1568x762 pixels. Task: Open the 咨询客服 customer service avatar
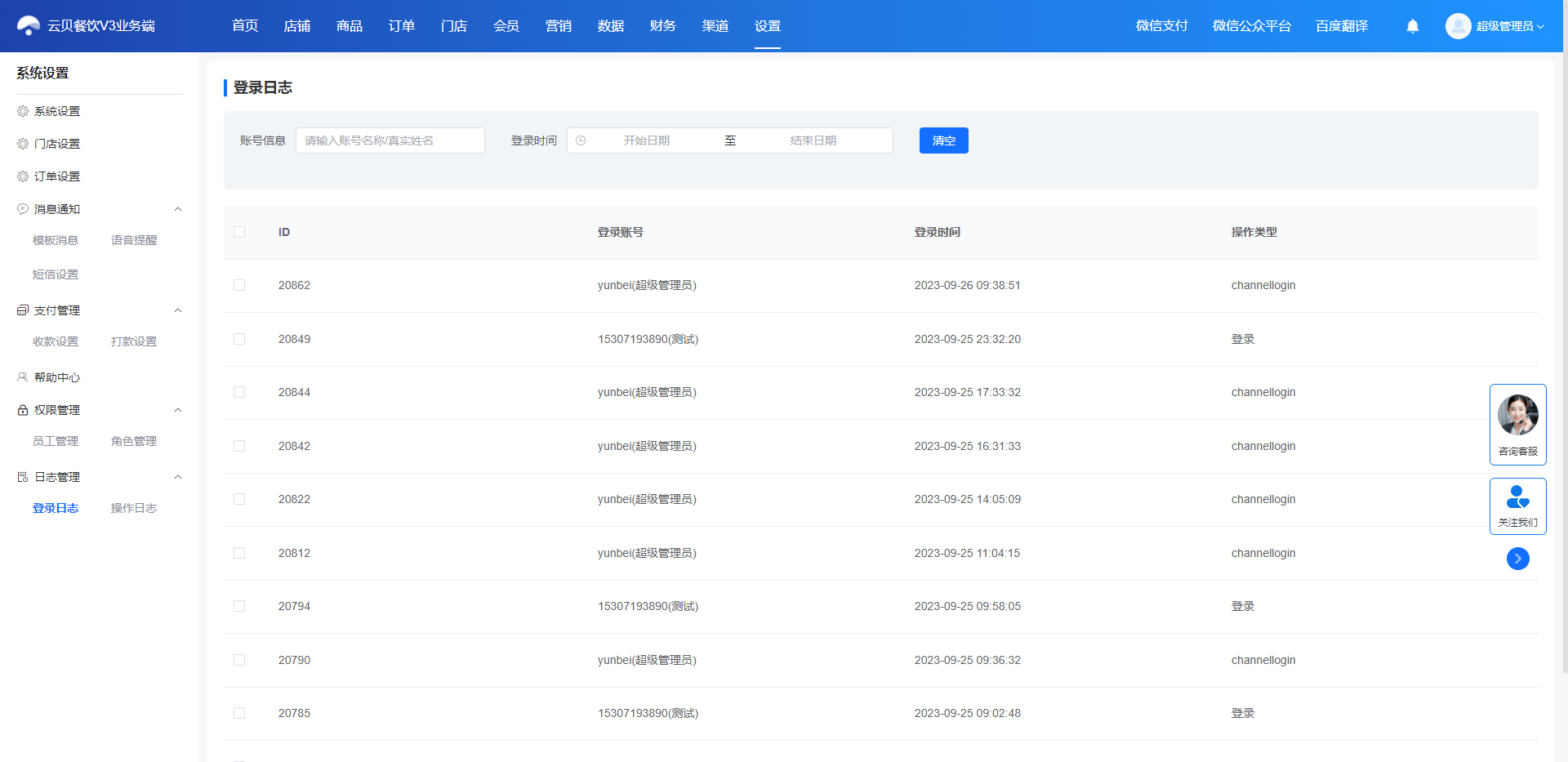coord(1518,415)
